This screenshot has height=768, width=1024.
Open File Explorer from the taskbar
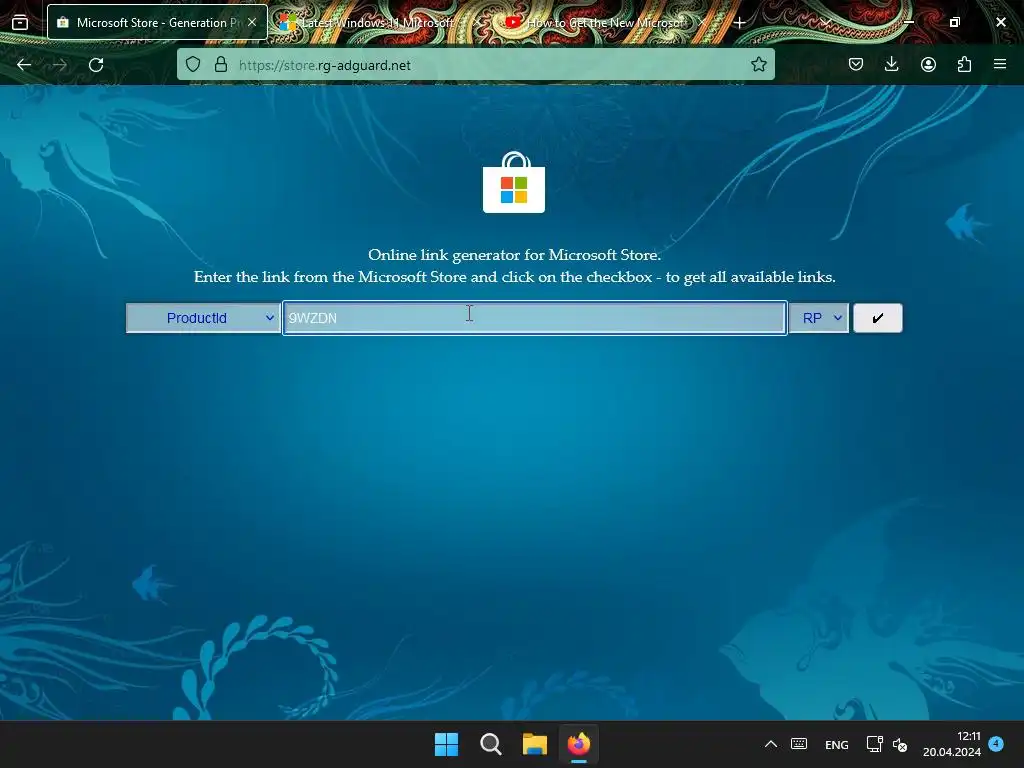tap(535, 744)
